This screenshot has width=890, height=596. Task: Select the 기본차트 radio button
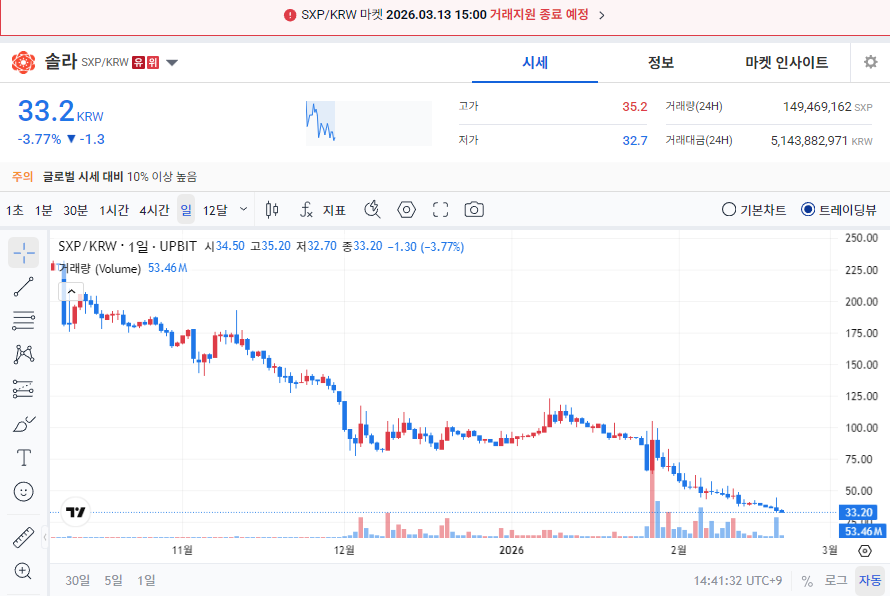pos(729,209)
